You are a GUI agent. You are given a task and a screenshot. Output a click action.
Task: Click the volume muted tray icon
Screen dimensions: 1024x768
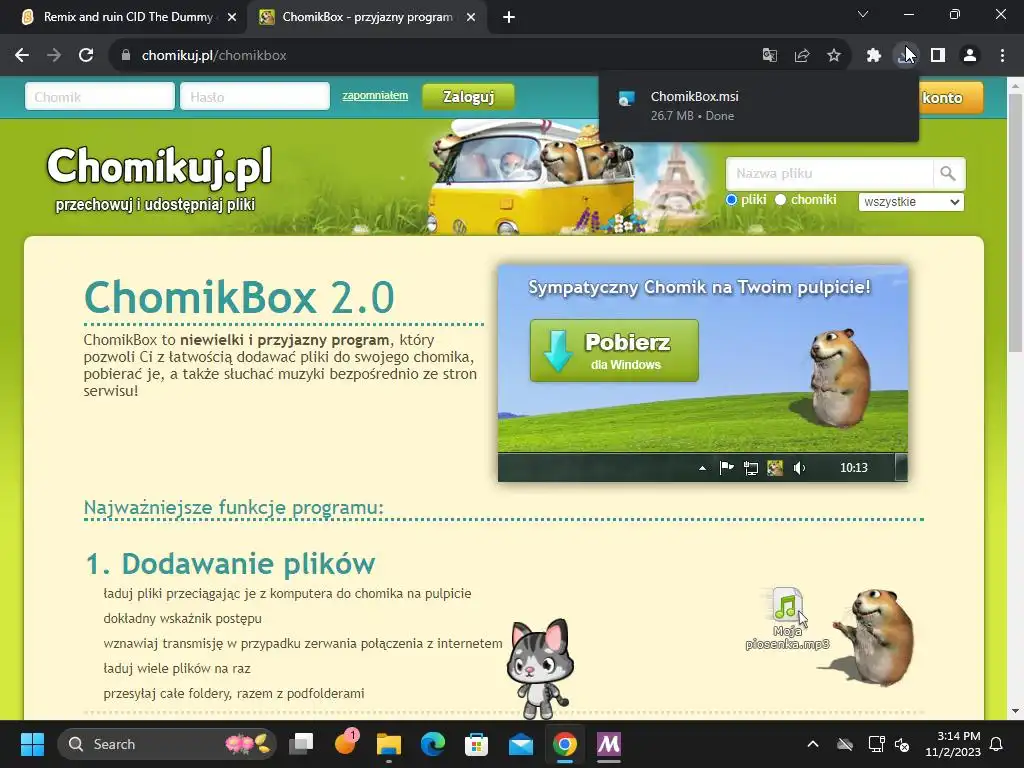pyautogui.click(x=902, y=744)
